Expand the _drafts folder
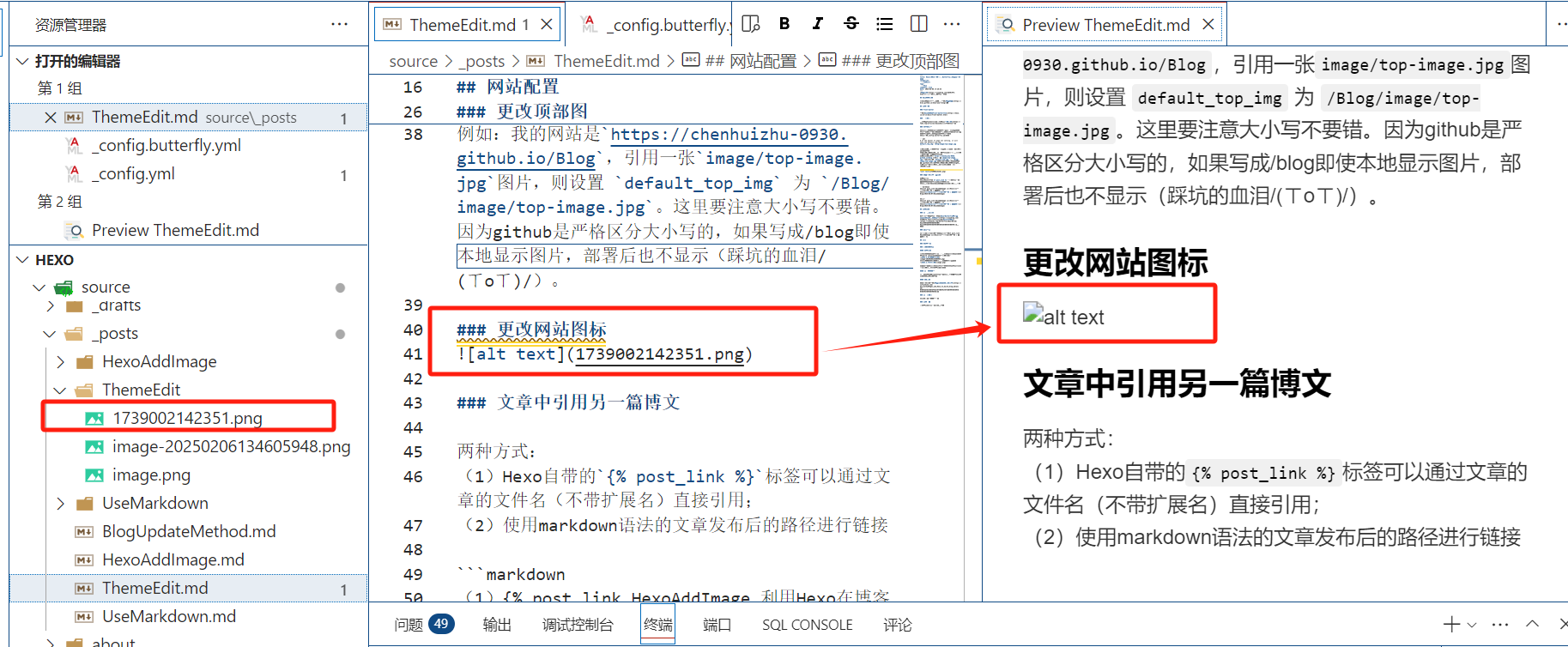 (x=51, y=305)
